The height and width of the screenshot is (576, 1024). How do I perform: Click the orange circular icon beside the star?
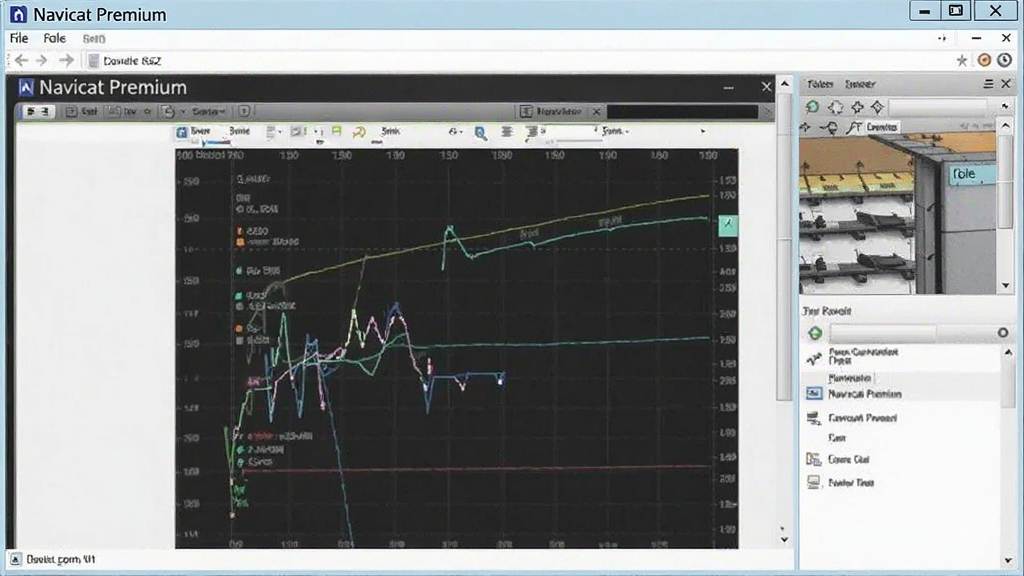click(984, 60)
